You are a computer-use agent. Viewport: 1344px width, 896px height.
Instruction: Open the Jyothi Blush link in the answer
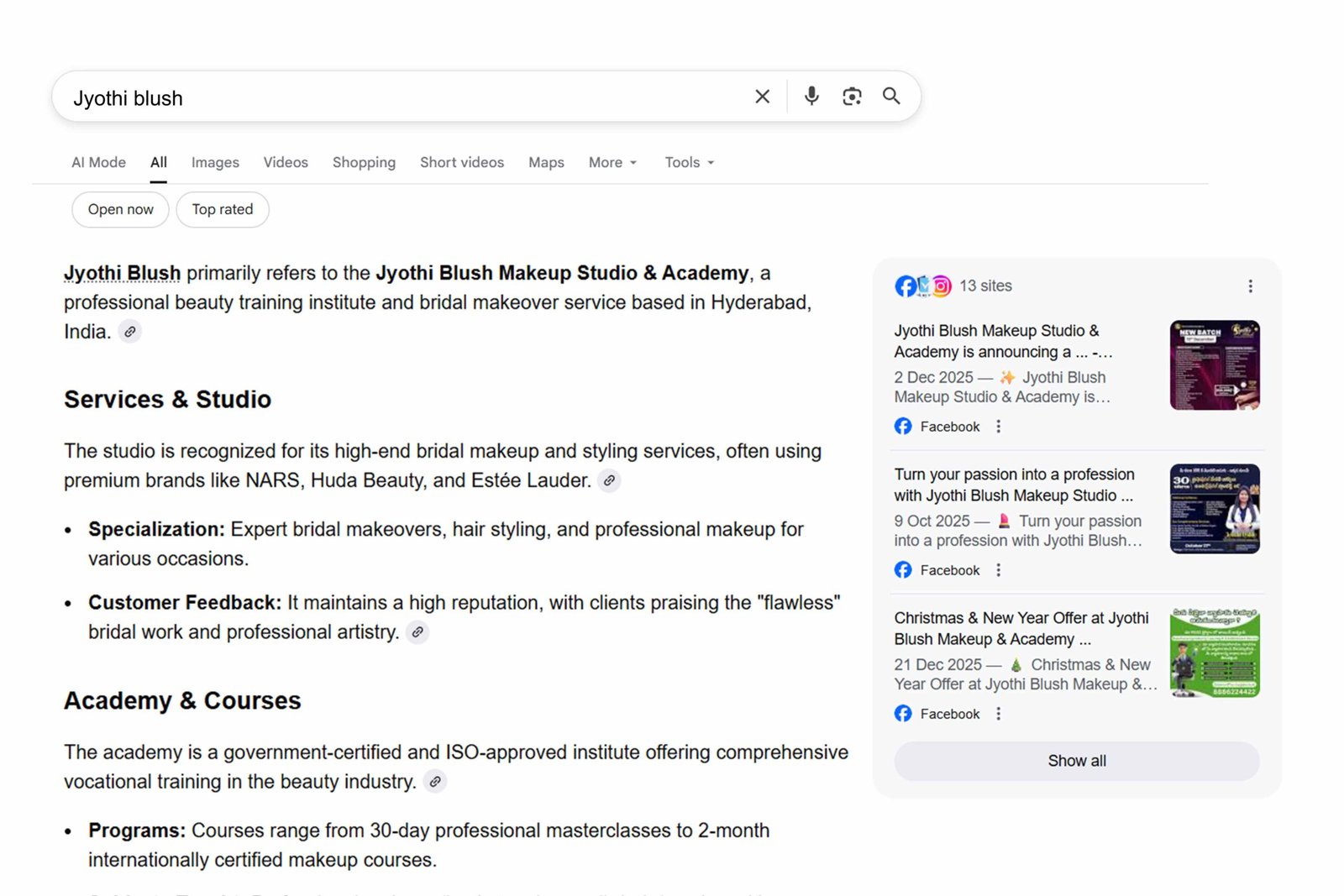pos(121,272)
